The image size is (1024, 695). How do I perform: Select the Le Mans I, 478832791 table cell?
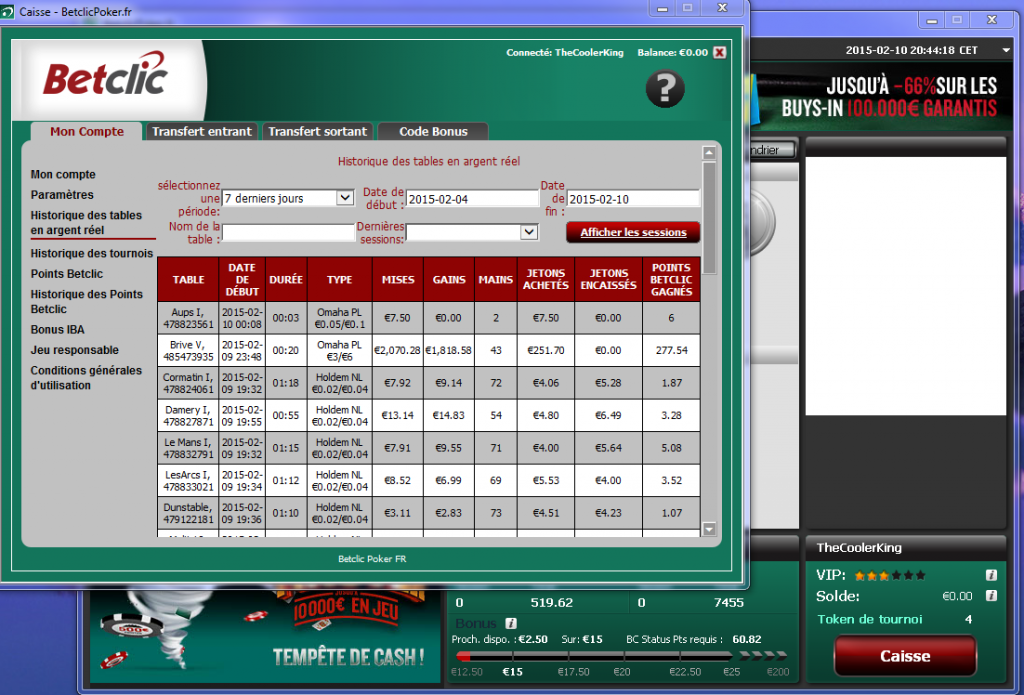188,448
